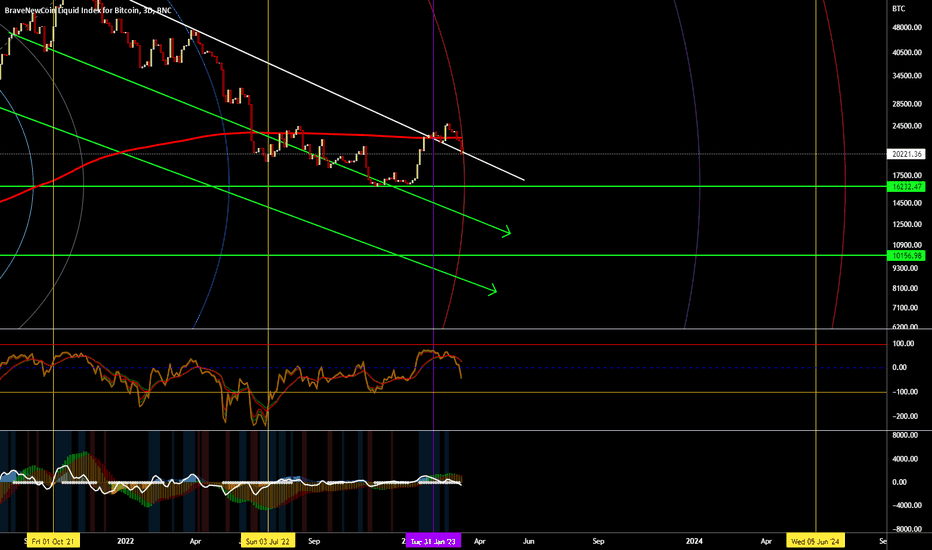Click the 10900.00 price axis value
Screen dimensions: 932x550
(906, 245)
